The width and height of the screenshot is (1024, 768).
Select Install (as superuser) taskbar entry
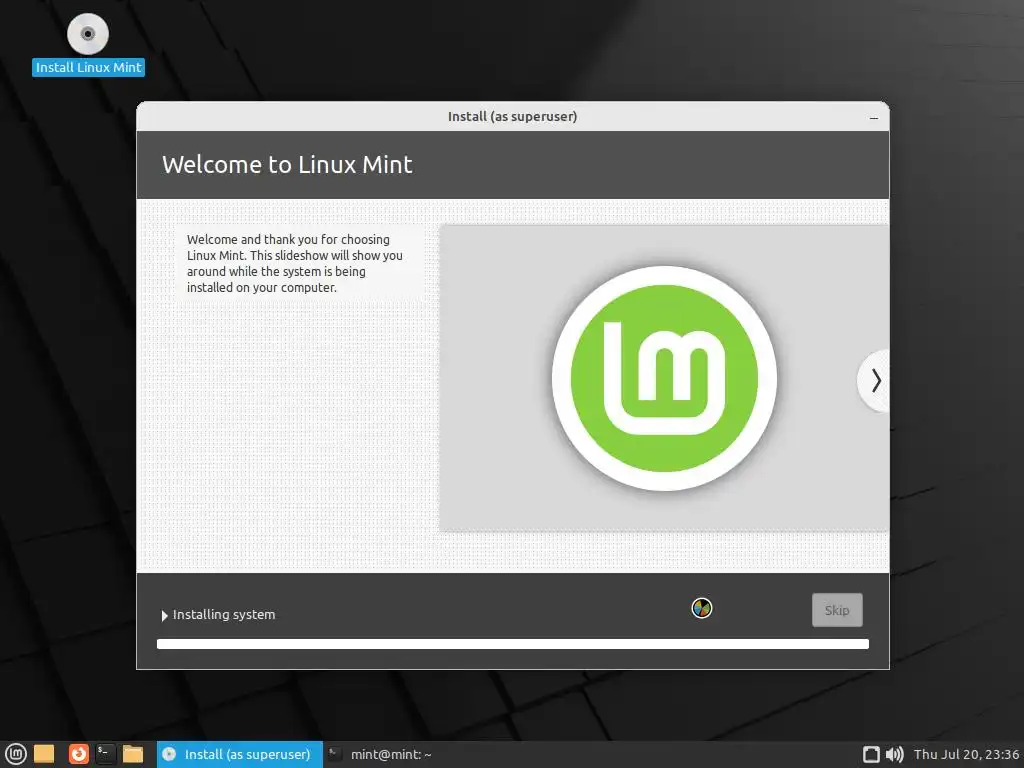[240, 754]
